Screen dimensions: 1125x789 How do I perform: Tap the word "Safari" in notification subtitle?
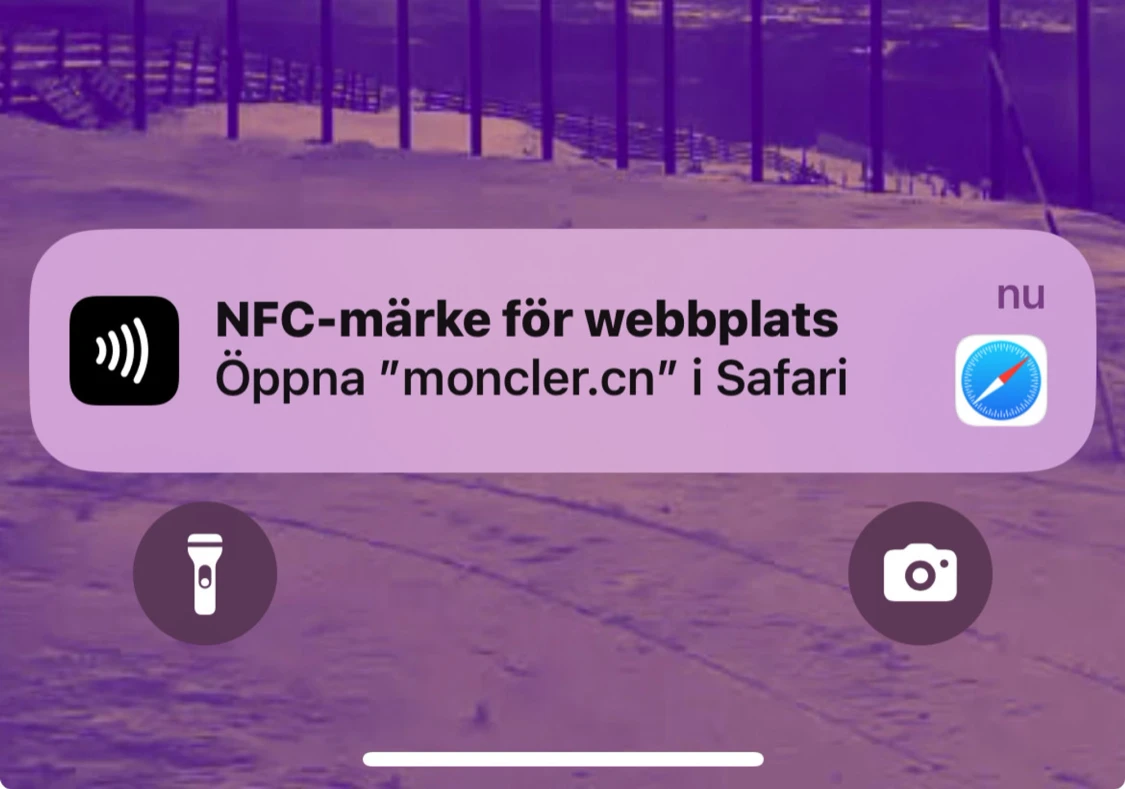pyautogui.click(x=781, y=378)
